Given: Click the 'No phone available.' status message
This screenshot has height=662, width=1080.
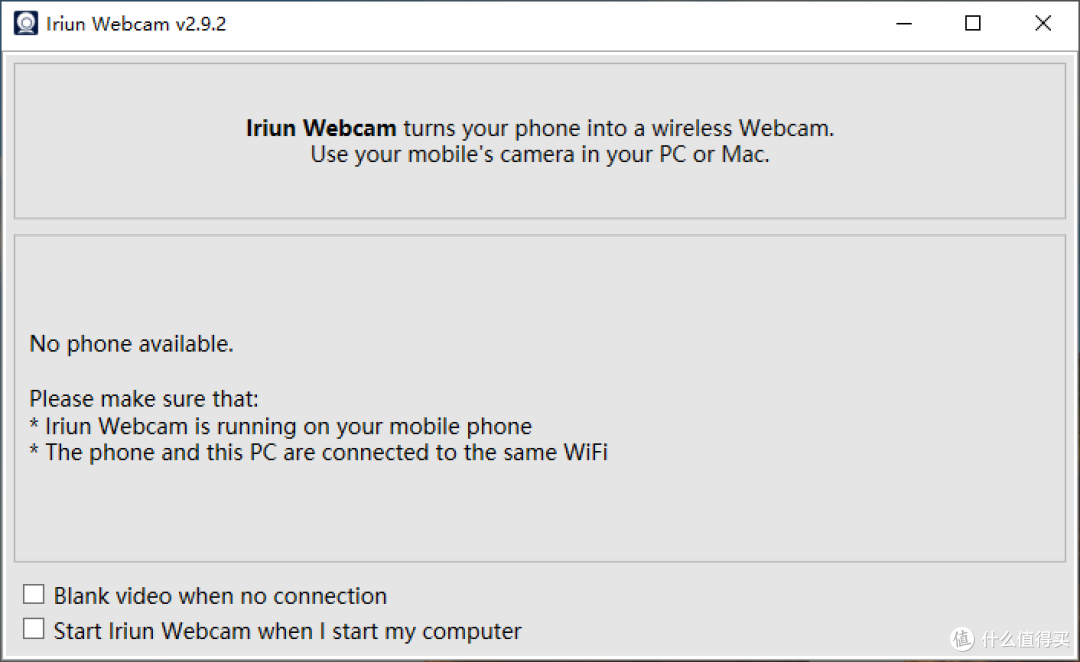Looking at the screenshot, I should click(132, 344).
